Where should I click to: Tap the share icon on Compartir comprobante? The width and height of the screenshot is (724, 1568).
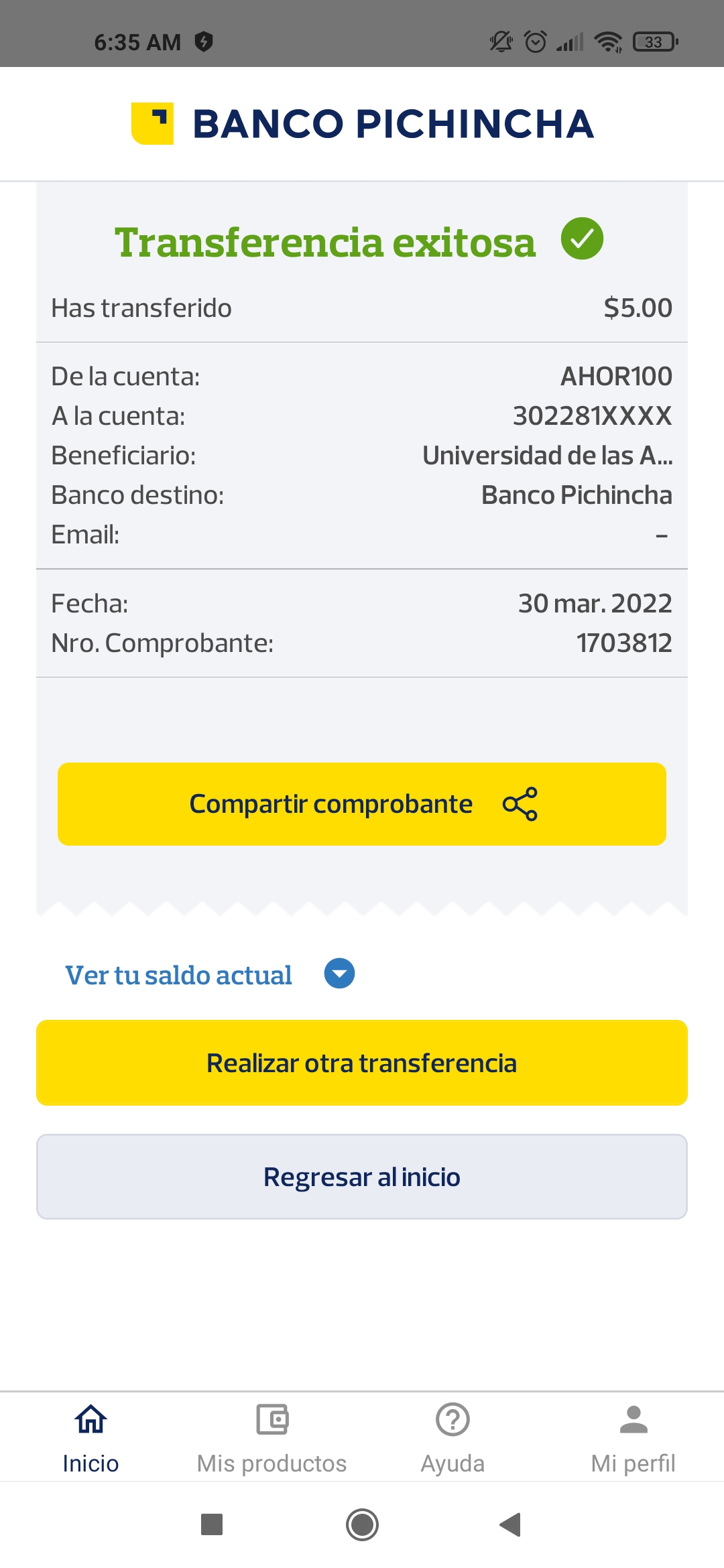(520, 803)
